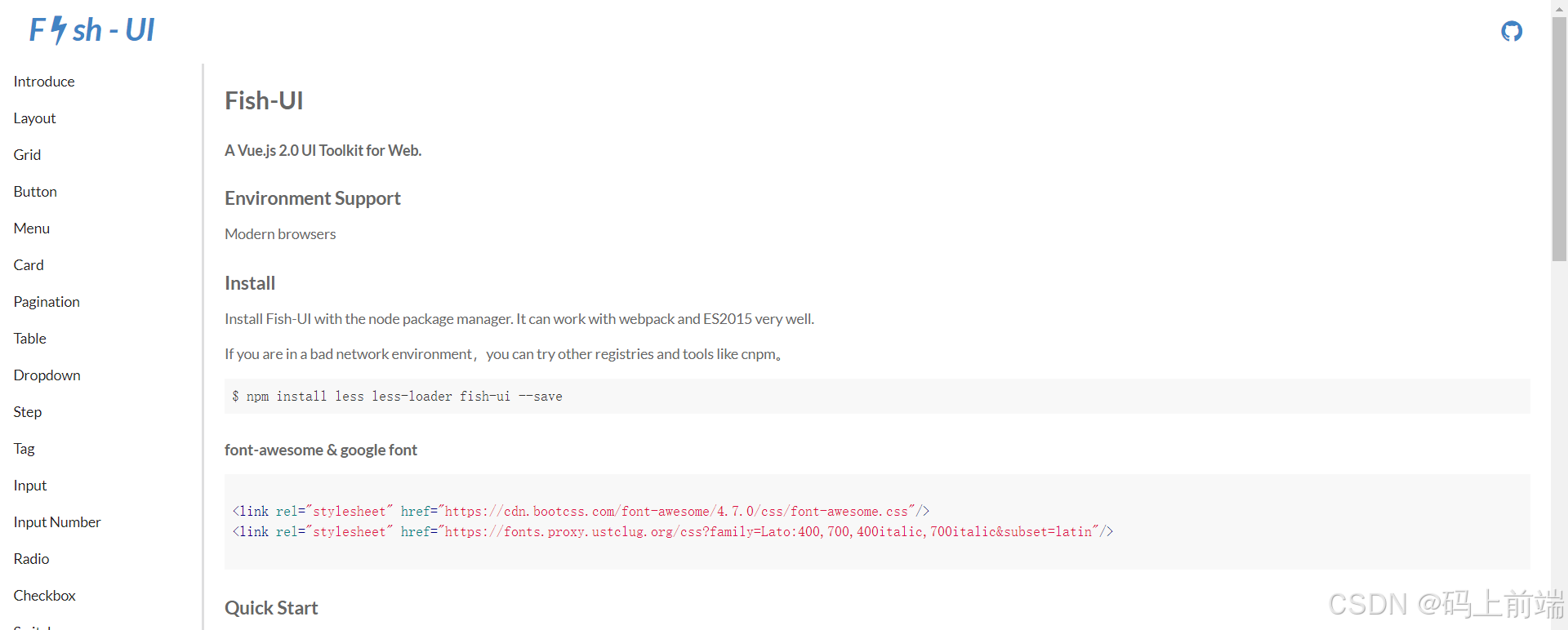Select Pagination in the sidebar
Screen dimensions: 1568x630
coord(47,302)
